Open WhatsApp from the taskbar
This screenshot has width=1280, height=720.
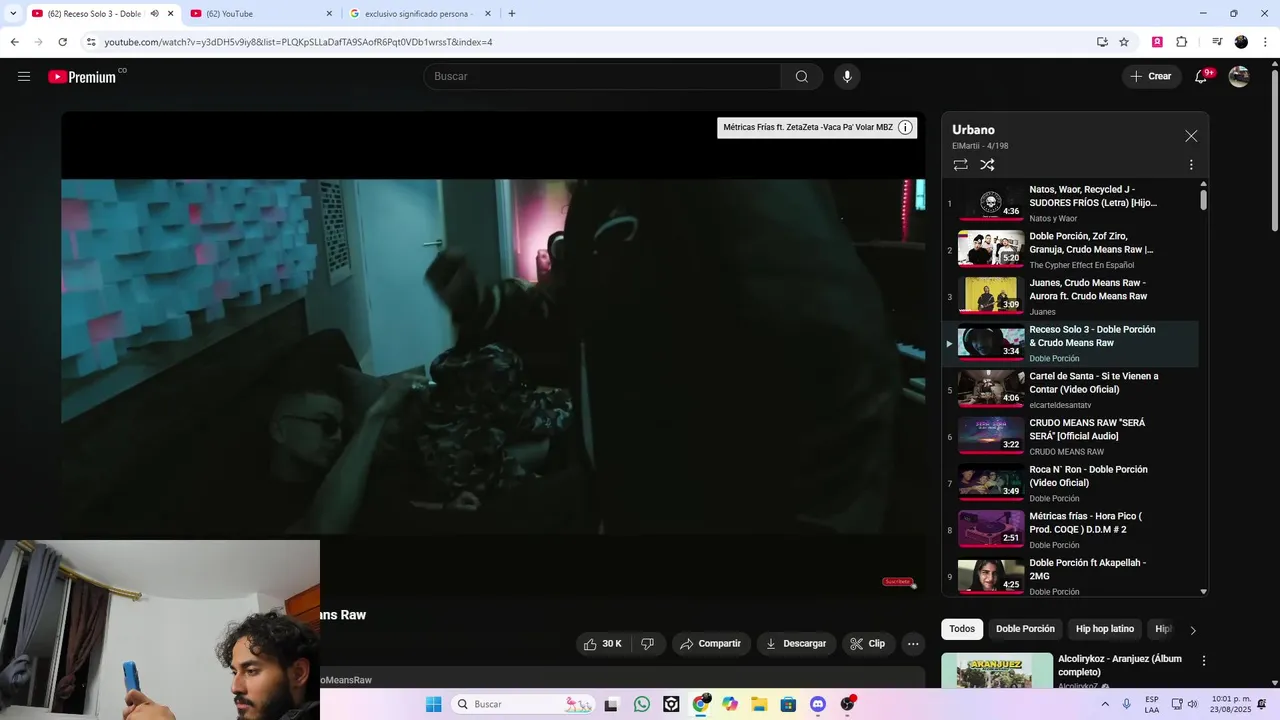(x=642, y=704)
